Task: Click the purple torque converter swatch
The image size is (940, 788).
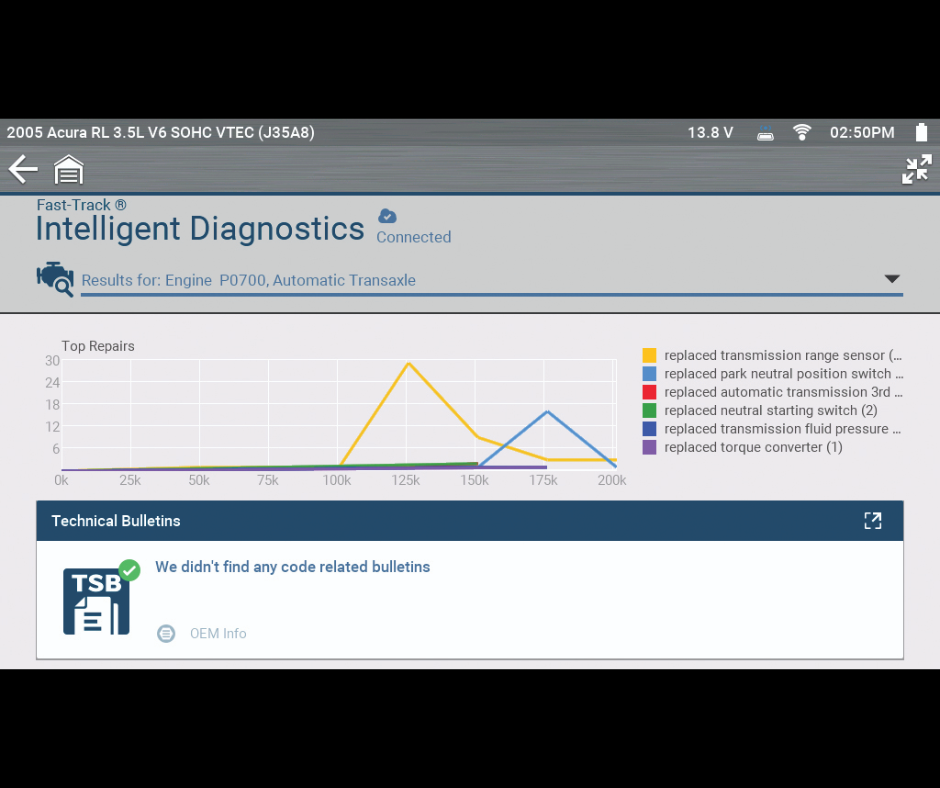Action: [x=649, y=447]
